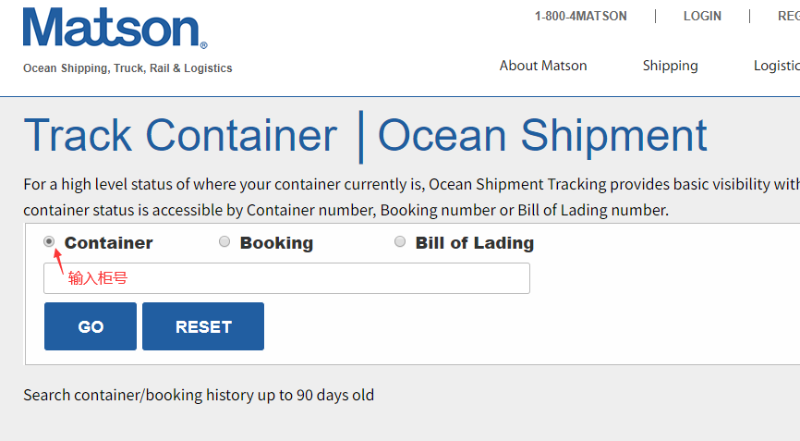The height and width of the screenshot is (441, 800).
Task: Open the About Matson menu
Action: (x=543, y=66)
